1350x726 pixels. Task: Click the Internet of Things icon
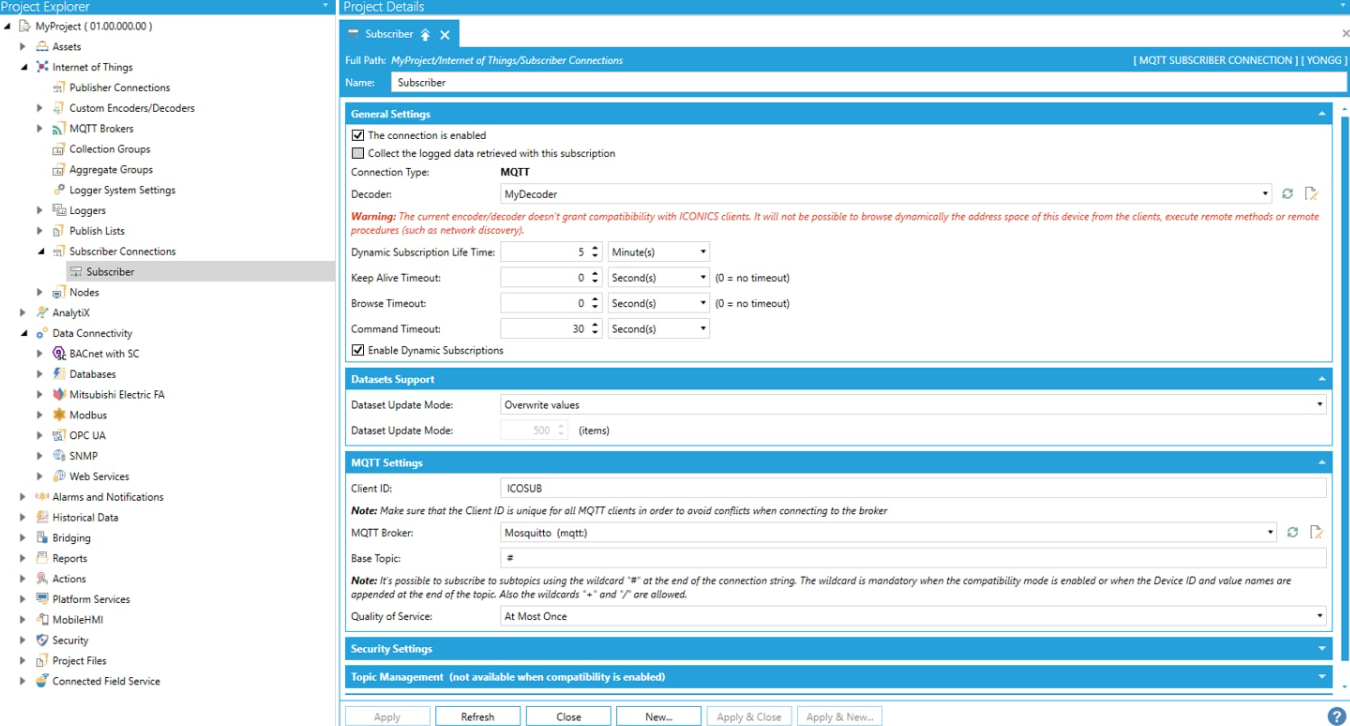coord(42,67)
